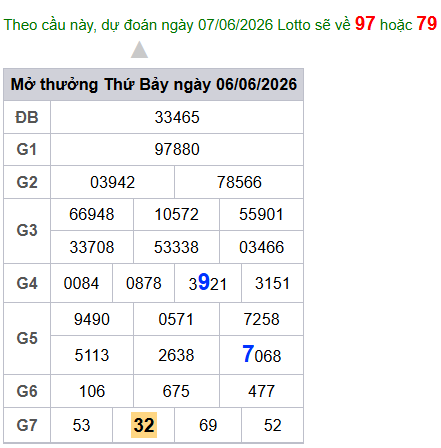Viewport: 441px width, 448px height.
Task: Click the highlighted G7 number 32
Action: 144,425
